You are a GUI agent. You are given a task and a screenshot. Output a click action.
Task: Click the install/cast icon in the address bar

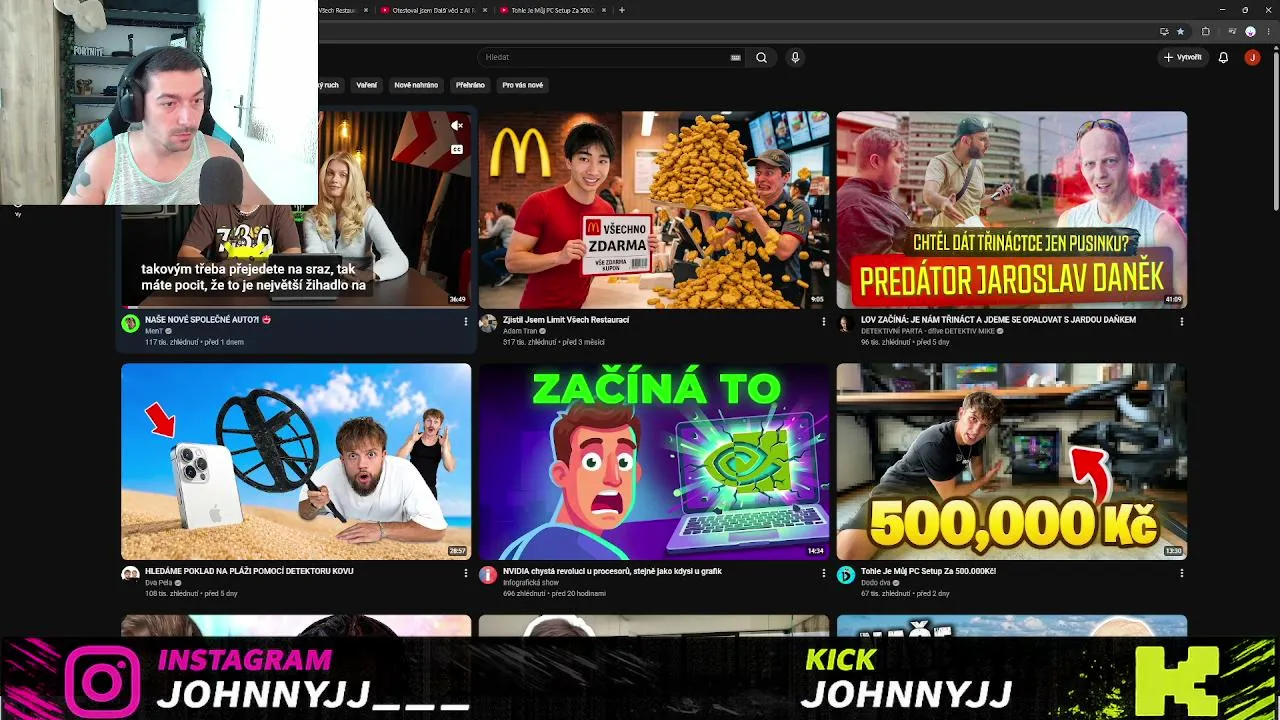point(1164,31)
